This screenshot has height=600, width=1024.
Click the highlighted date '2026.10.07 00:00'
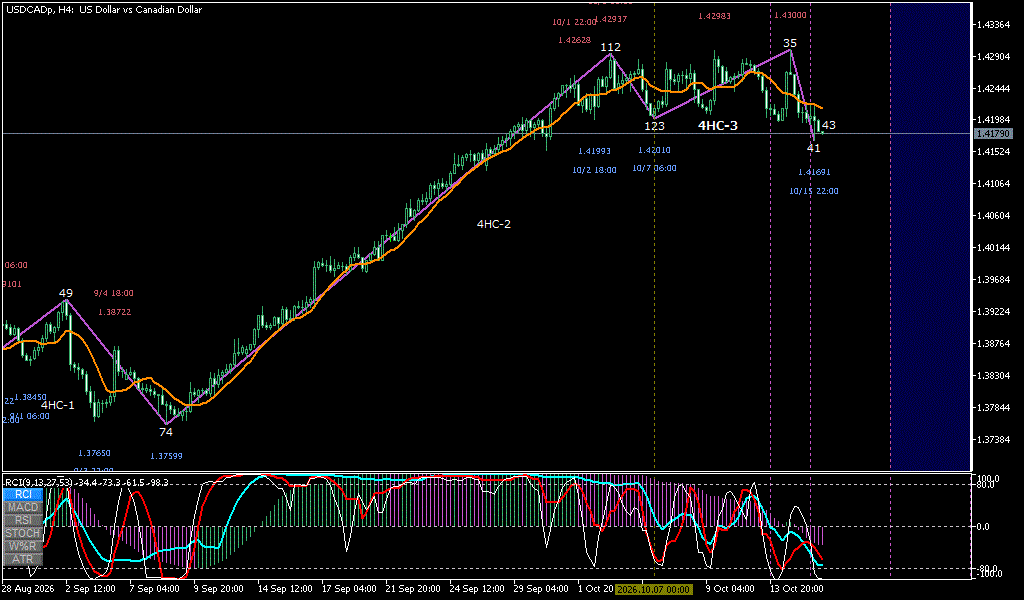tap(653, 589)
